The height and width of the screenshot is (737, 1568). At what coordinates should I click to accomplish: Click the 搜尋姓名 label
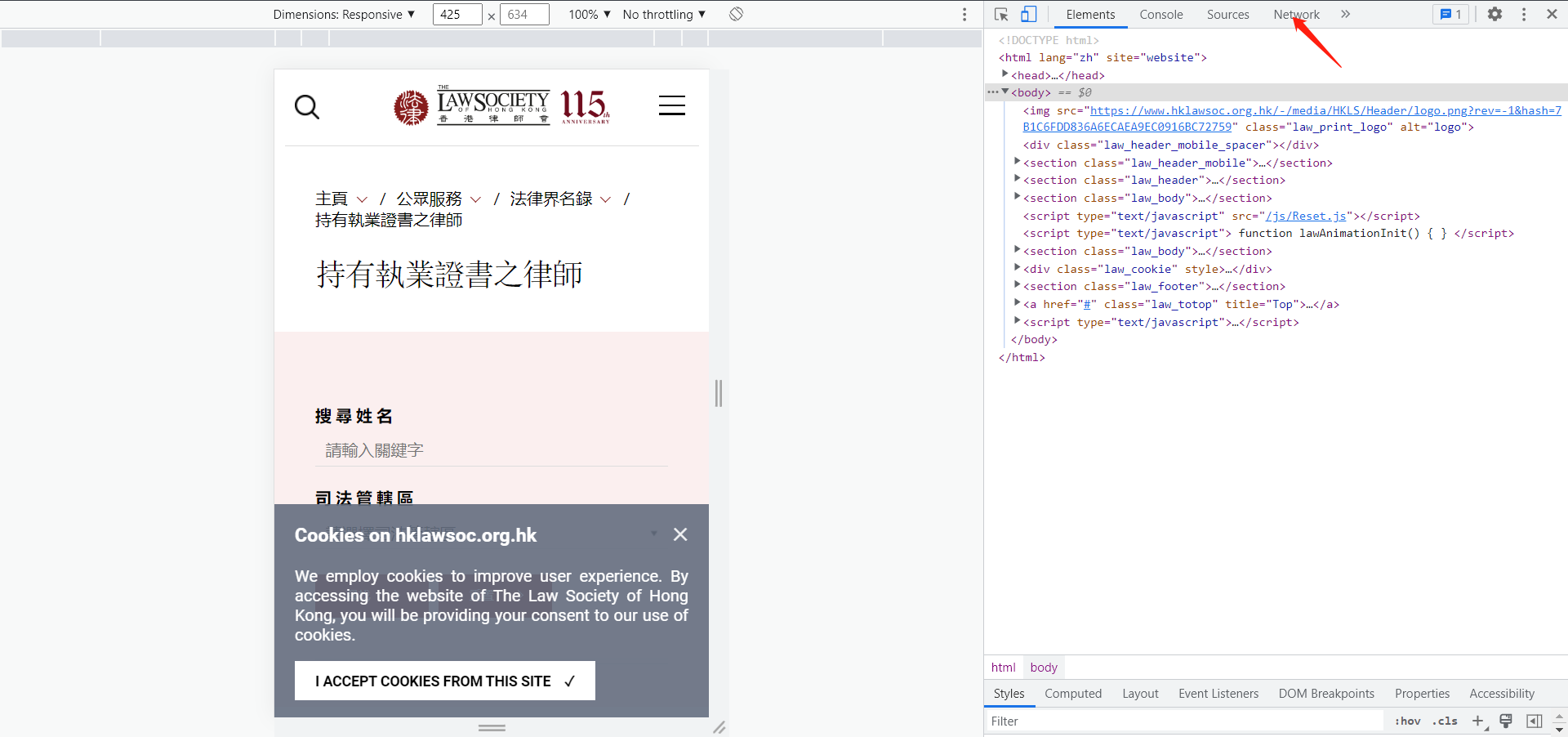pos(354,416)
